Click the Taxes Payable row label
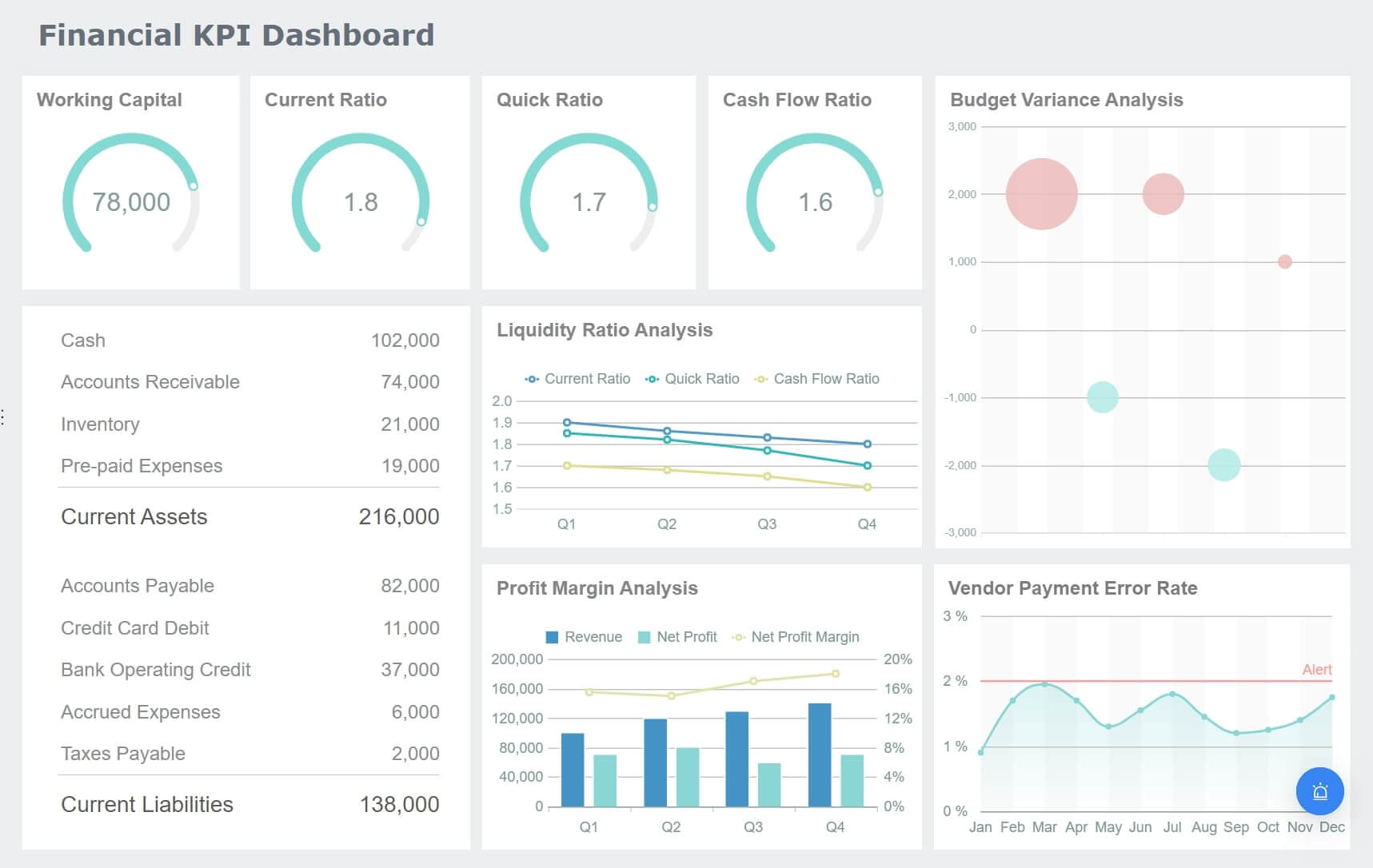The width and height of the screenshot is (1373, 868). (123, 754)
